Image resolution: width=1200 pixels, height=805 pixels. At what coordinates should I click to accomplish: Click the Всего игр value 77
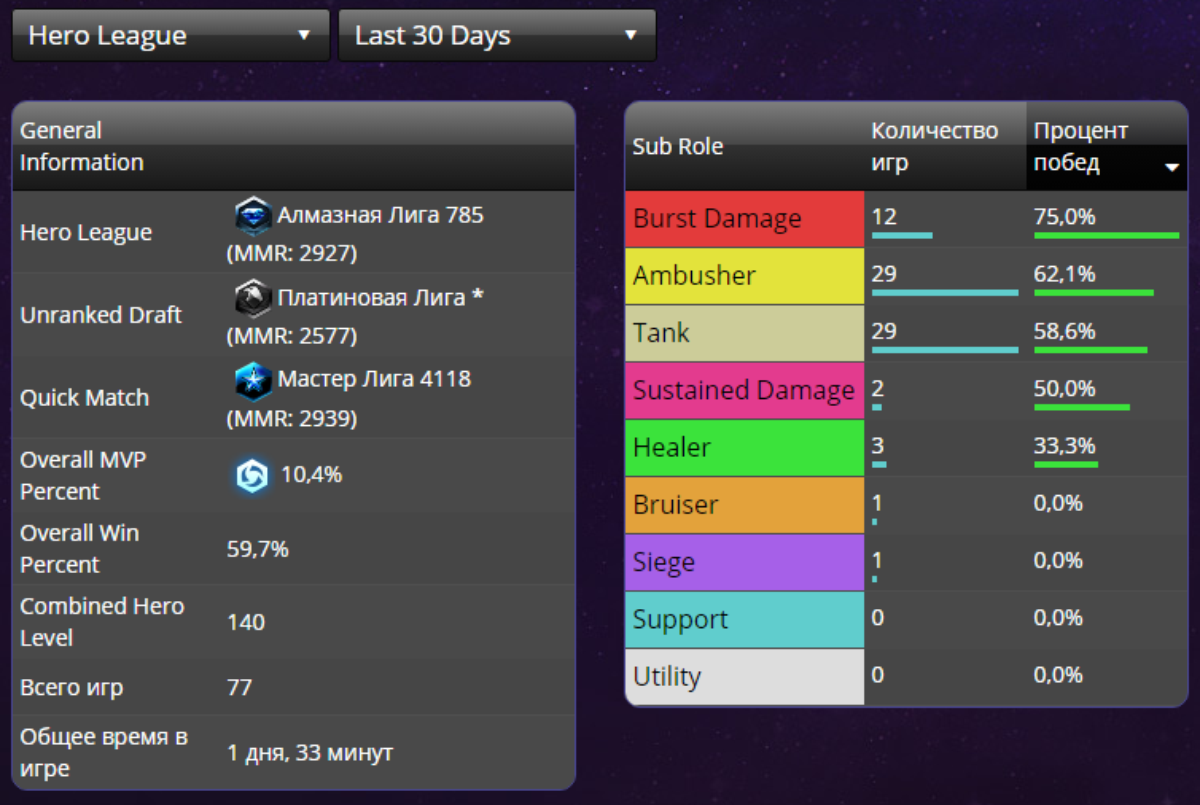(x=240, y=688)
